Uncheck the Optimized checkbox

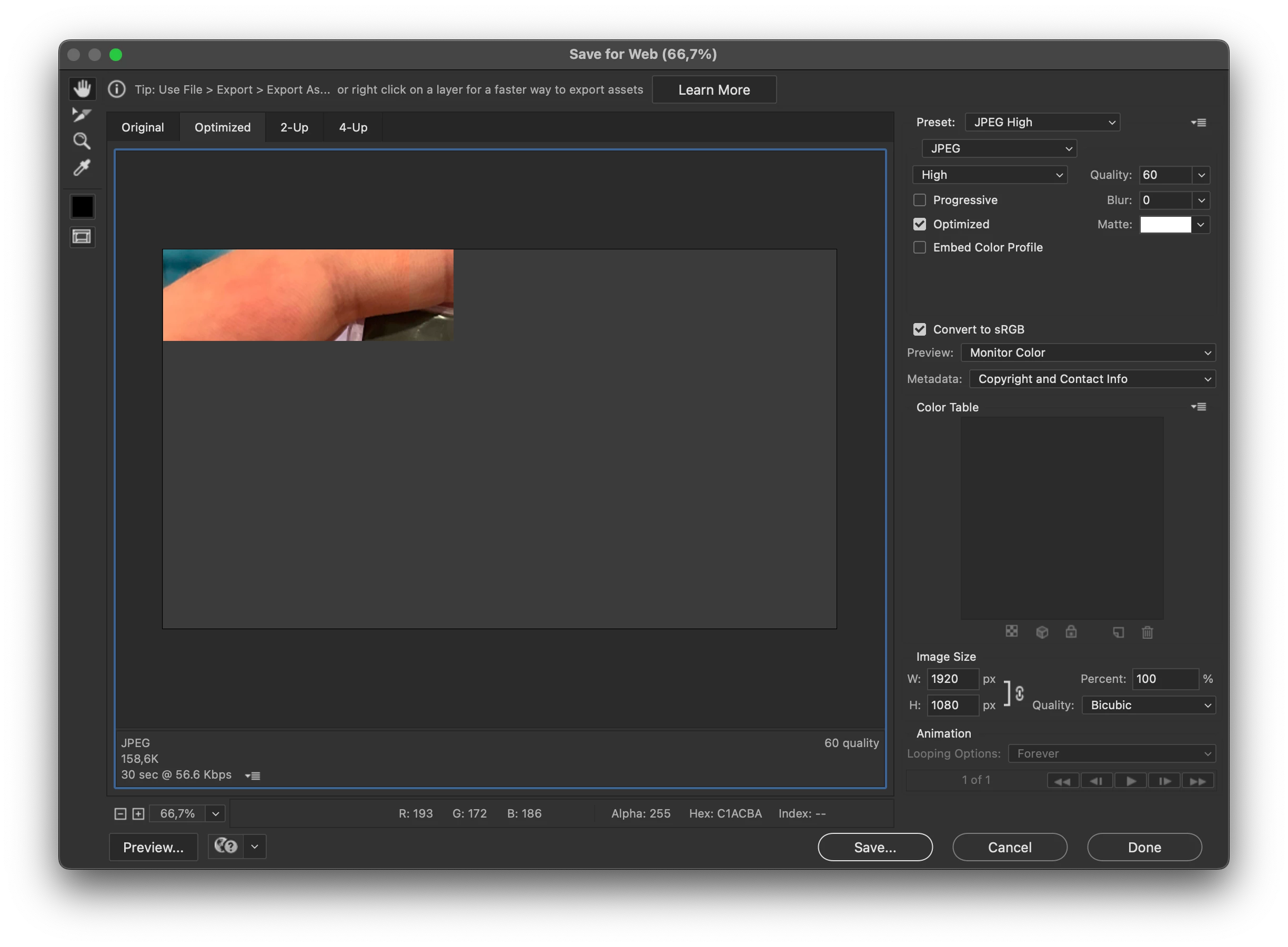pos(919,224)
